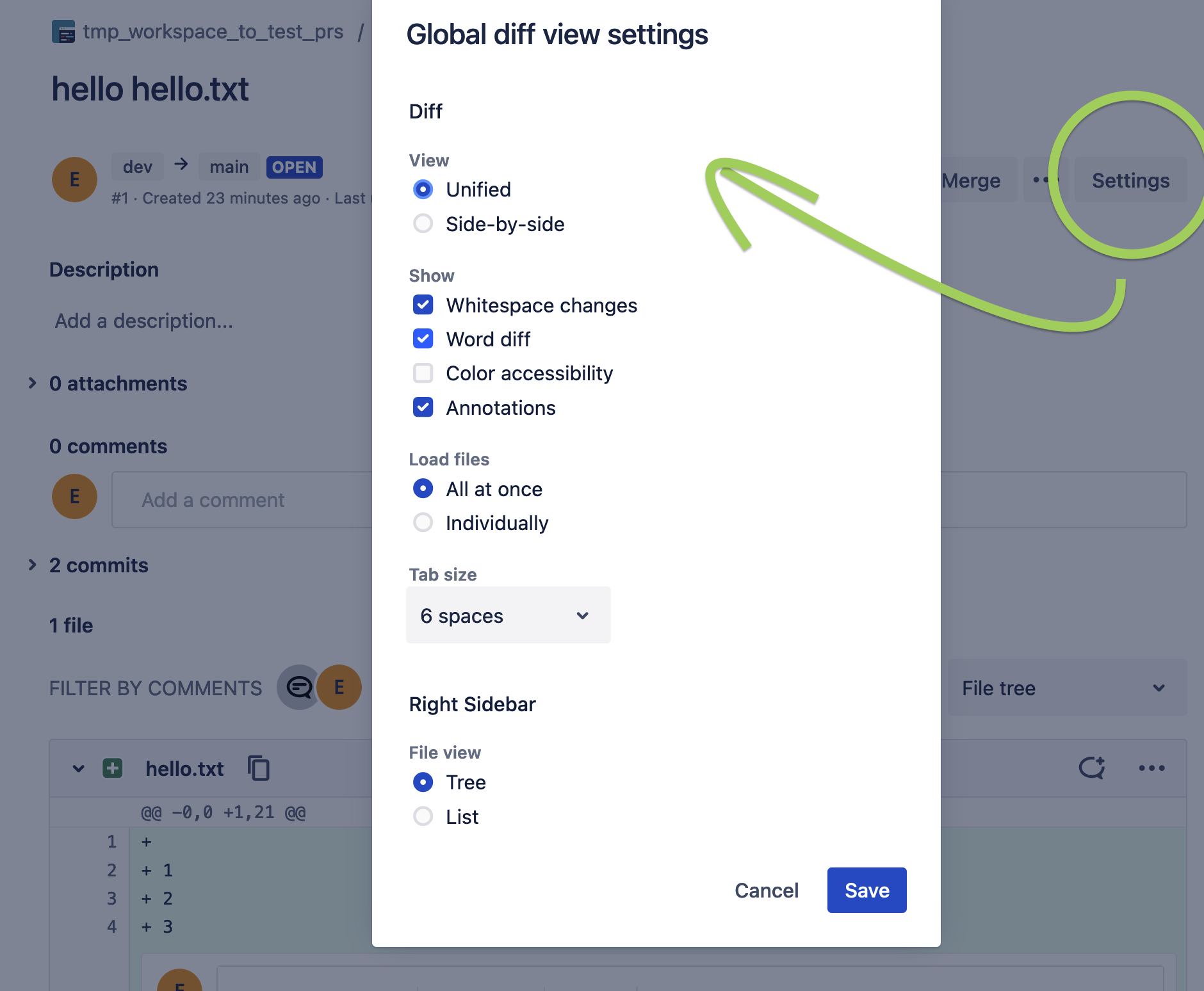
Task: Disable the Whitespace changes checkbox
Action: coord(423,305)
